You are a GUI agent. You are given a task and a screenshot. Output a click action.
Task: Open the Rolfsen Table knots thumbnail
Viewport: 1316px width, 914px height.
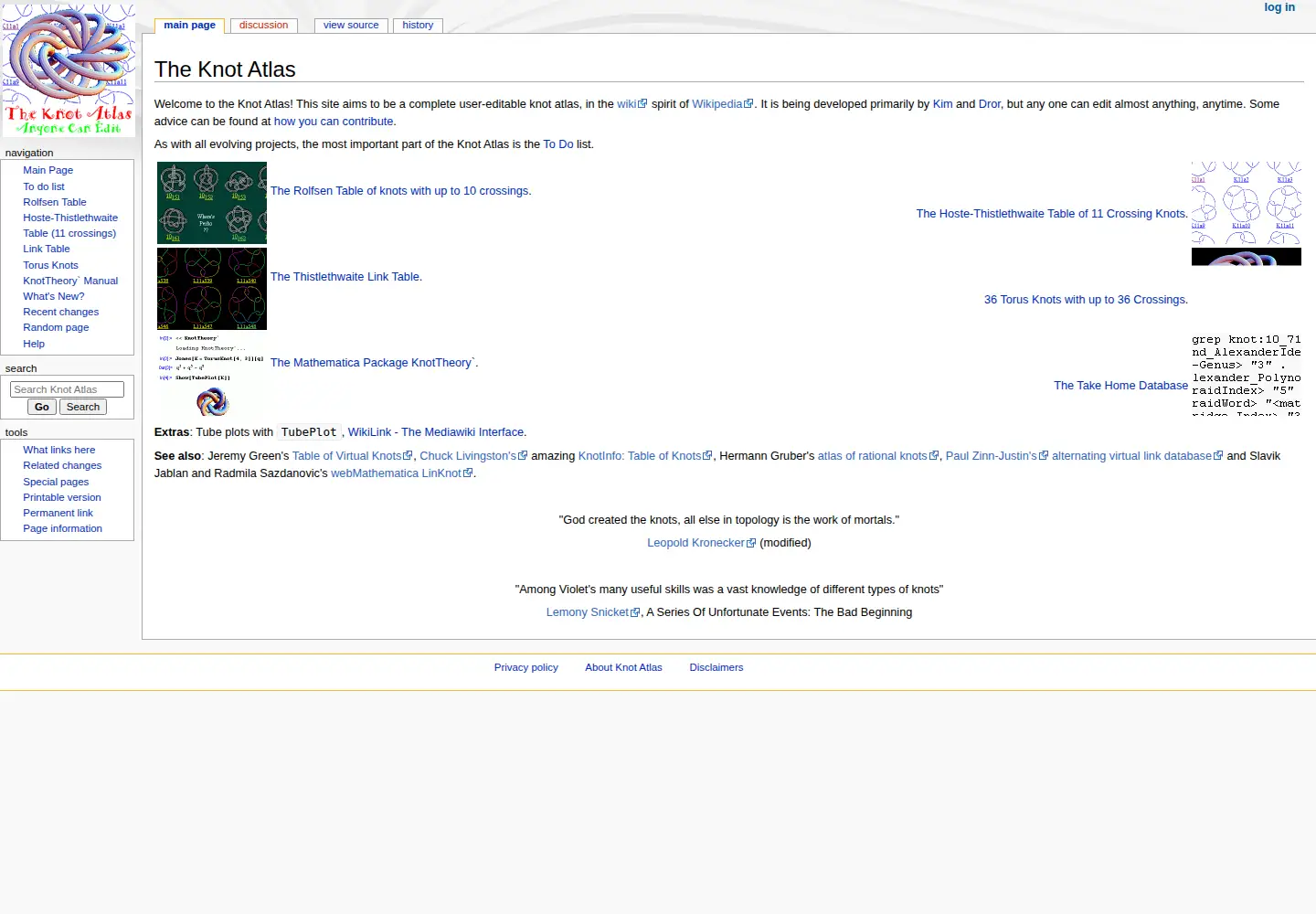pyautogui.click(x=212, y=203)
